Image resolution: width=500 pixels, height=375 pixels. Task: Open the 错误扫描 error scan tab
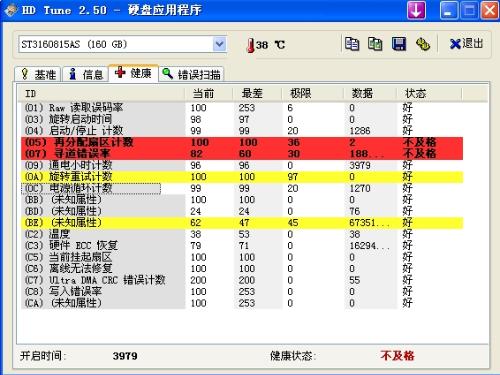click(x=192, y=74)
